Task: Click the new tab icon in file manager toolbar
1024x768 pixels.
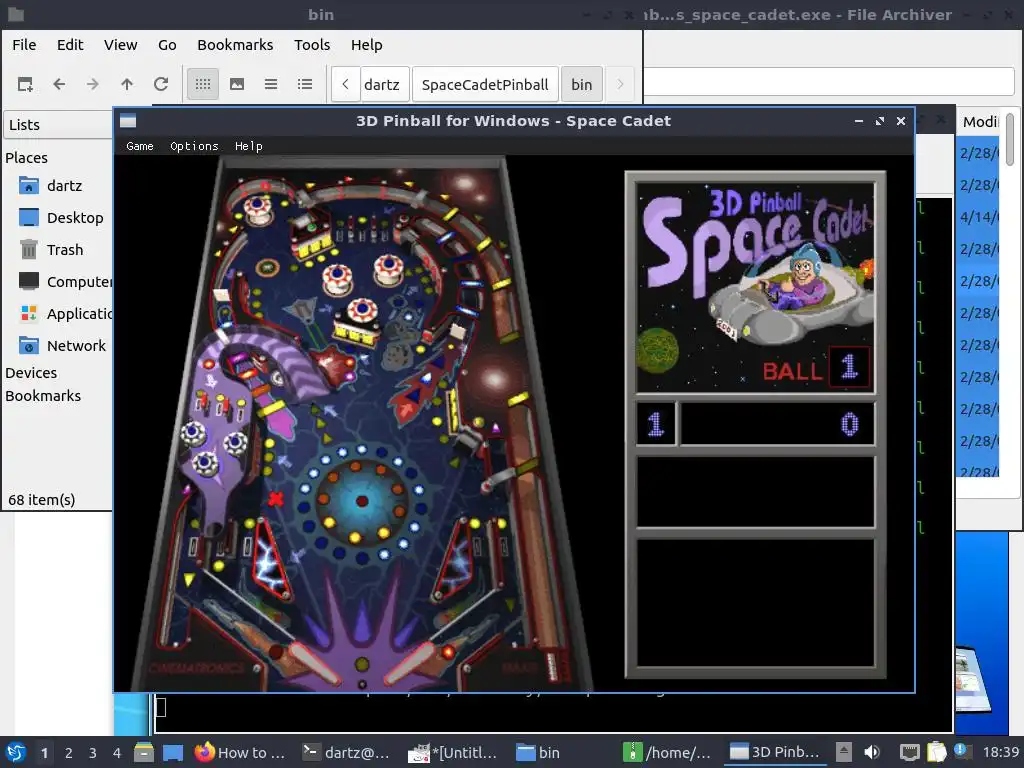Action: (25, 84)
